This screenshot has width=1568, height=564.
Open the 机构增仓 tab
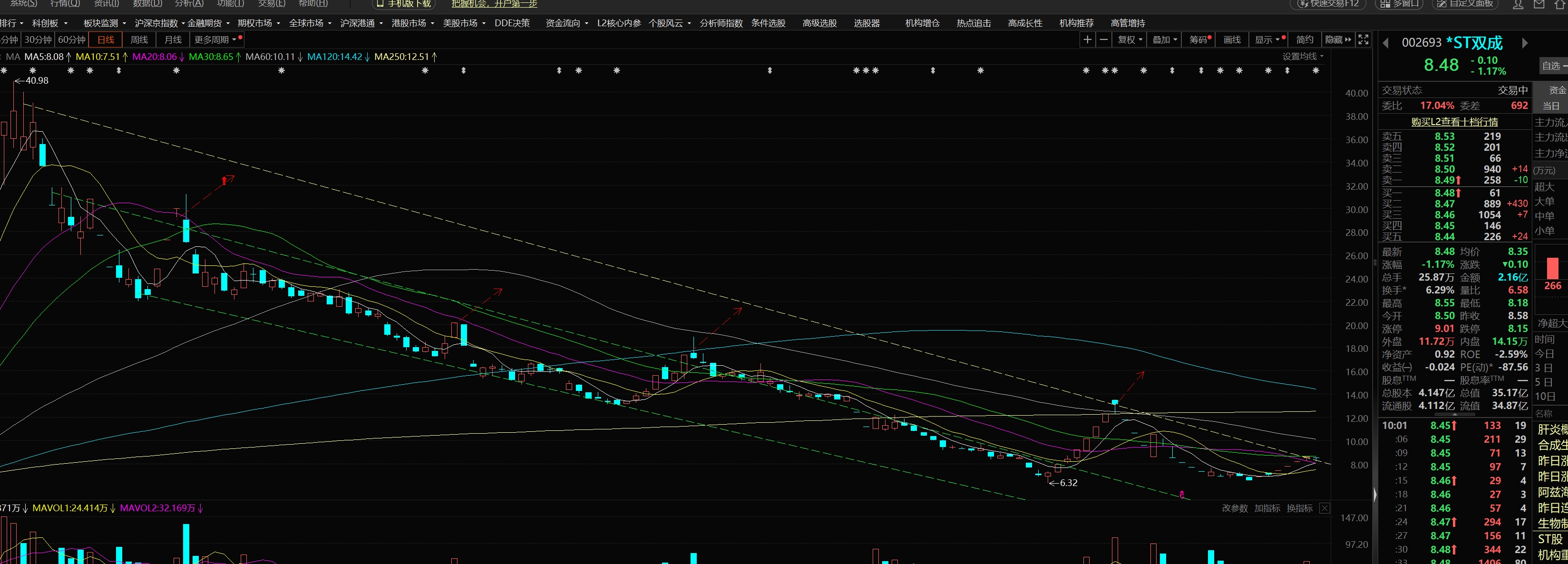pyautogui.click(x=922, y=23)
